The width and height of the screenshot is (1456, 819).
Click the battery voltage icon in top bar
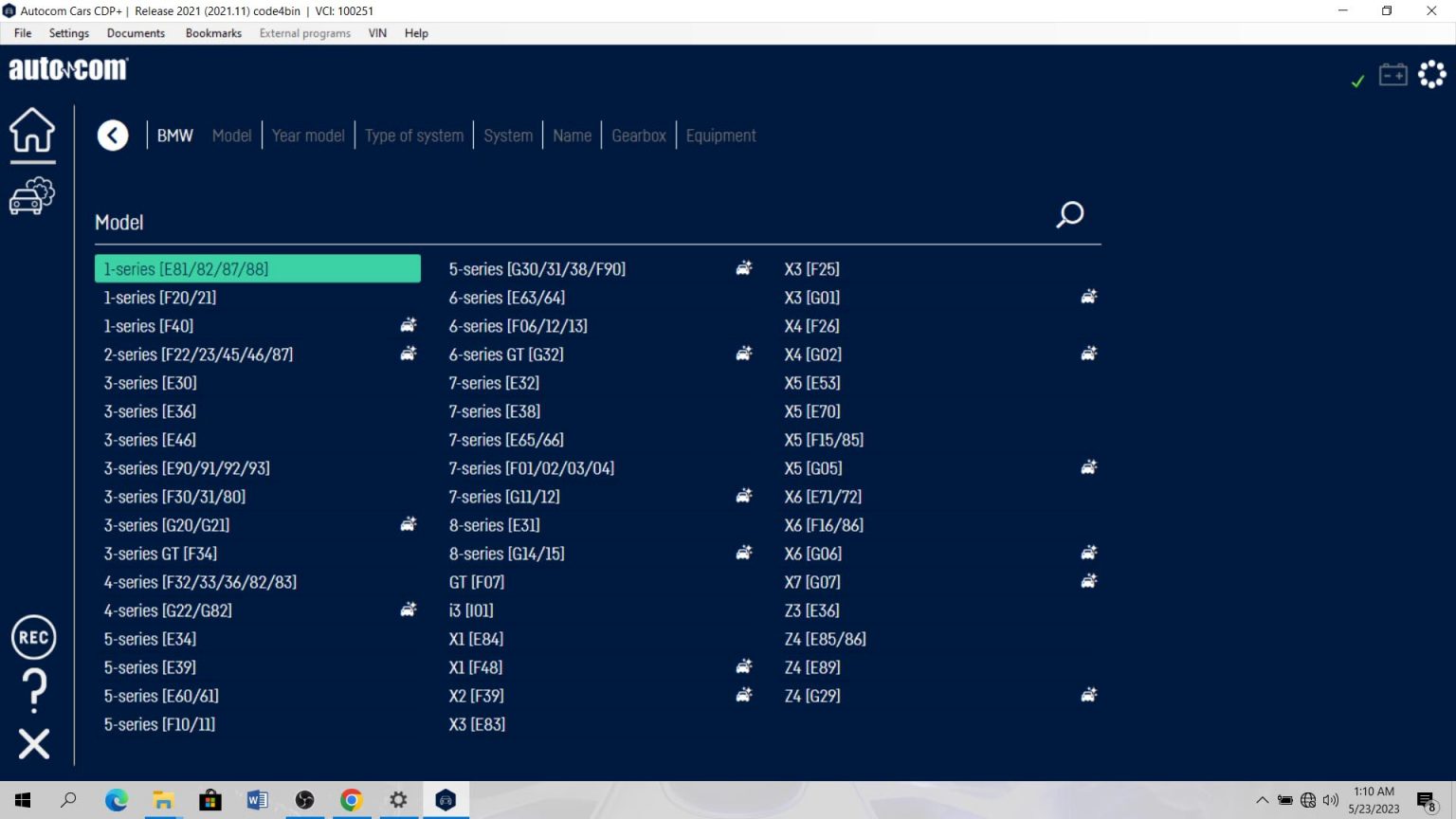pos(1392,73)
